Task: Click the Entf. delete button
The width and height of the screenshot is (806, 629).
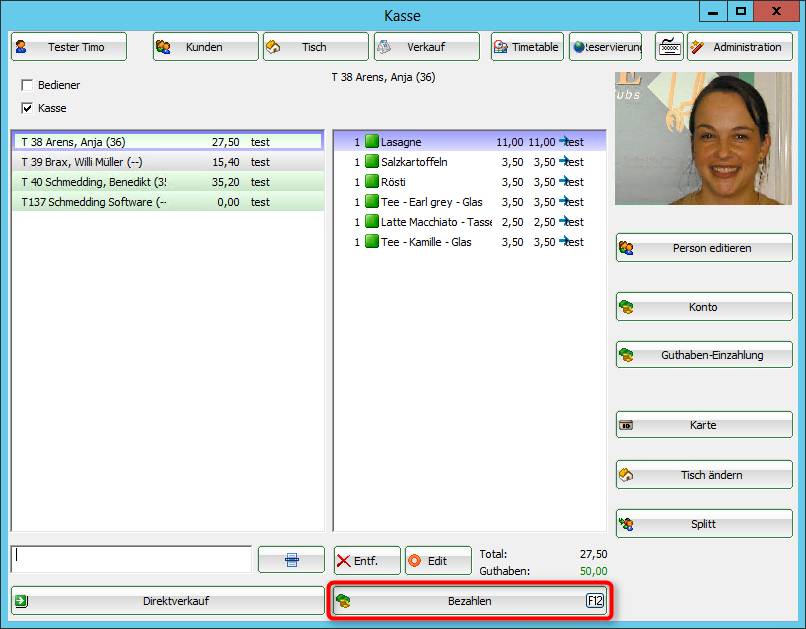Action: click(367, 561)
